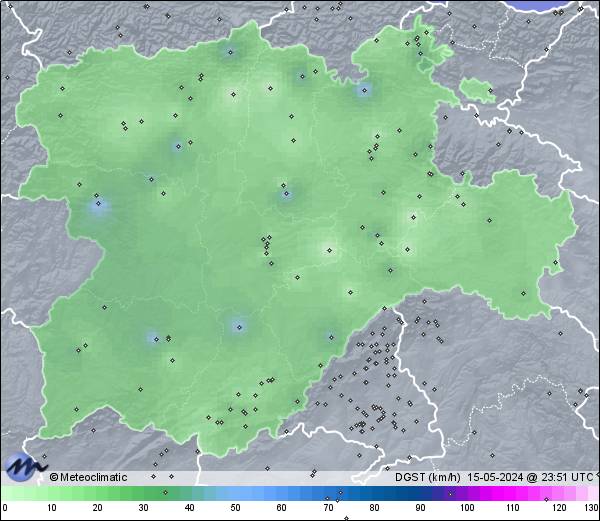
Task: Pick the dark navy color above 90
Action: pos(420,493)
